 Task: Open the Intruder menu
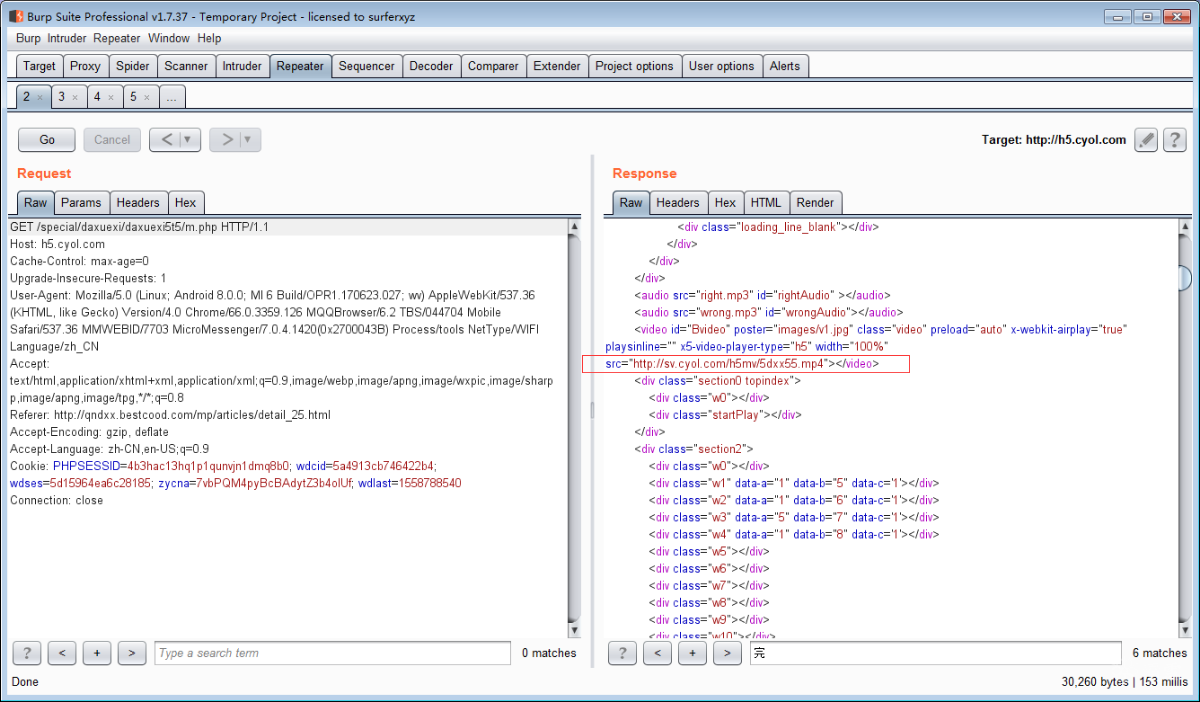pyautogui.click(x=67, y=38)
